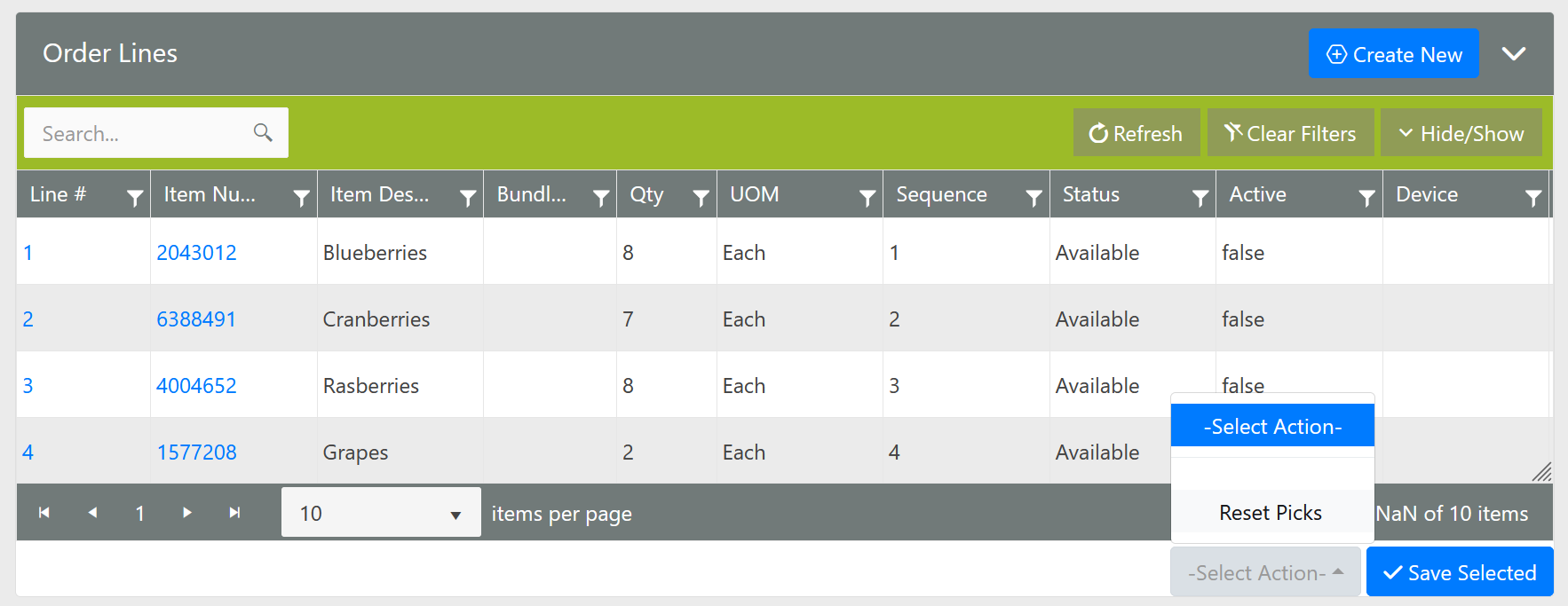Expand the Hide/Show columns dropdown
This screenshot has width=1568, height=606.
1461,134
